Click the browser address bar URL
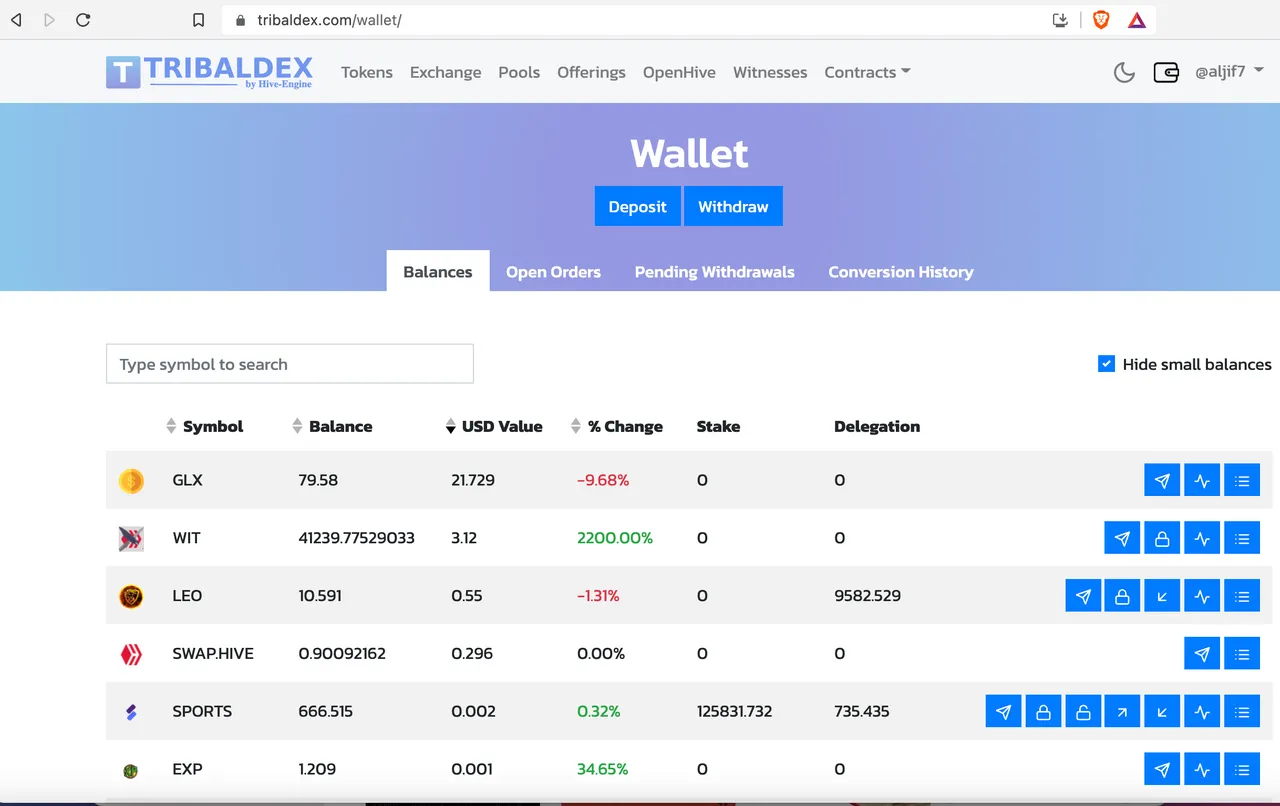The width and height of the screenshot is (1280, 806). click(329, 20)
